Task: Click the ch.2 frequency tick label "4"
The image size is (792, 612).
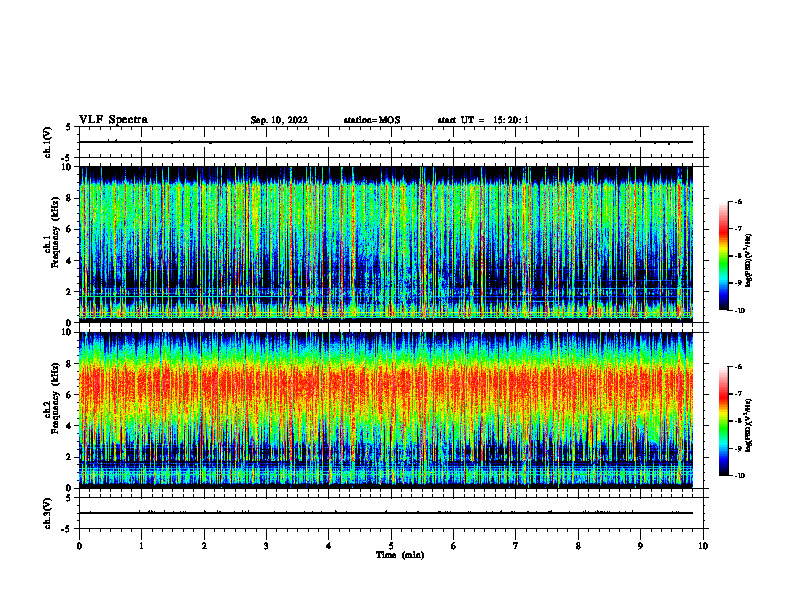Action: tap(70, 426)
